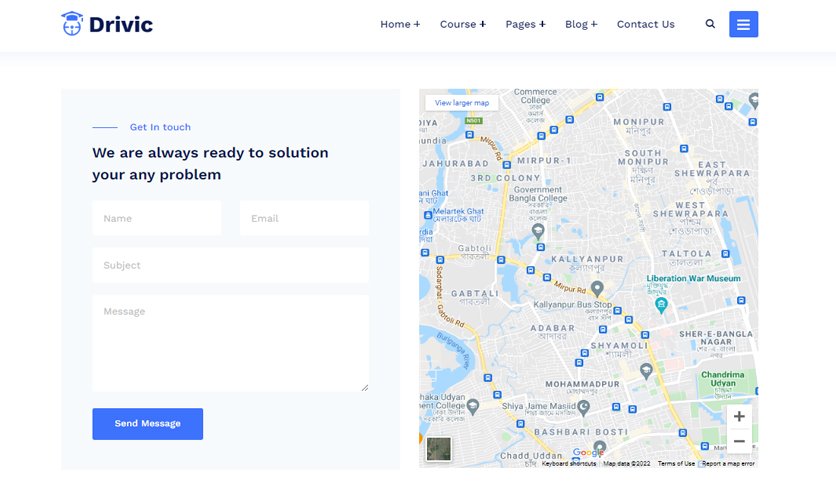Screen dimensions: 836x484
Task: Click Government Bangla College pin
Action: click(538, 231)
